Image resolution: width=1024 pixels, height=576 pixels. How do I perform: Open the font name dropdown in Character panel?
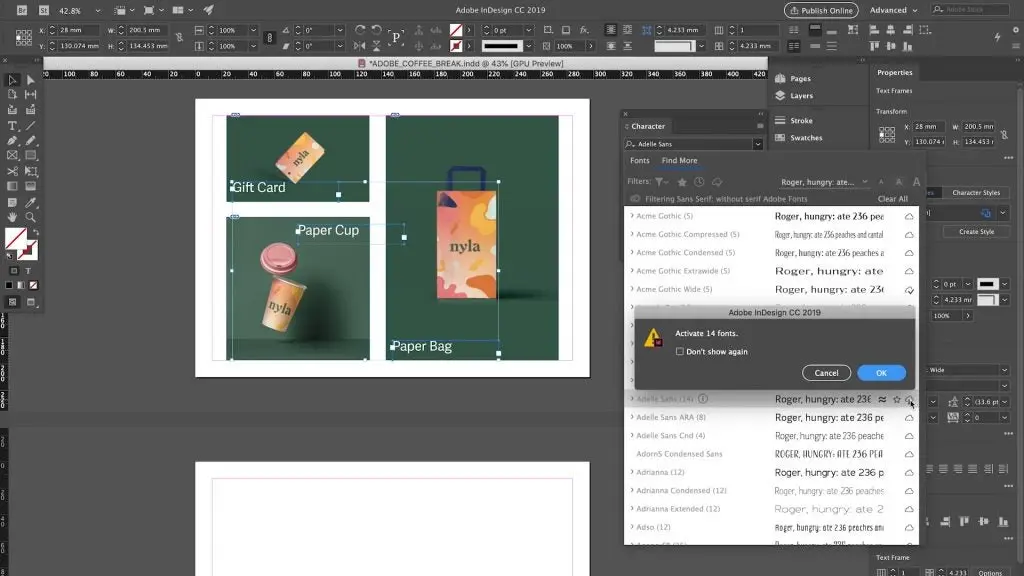point(758,144)
